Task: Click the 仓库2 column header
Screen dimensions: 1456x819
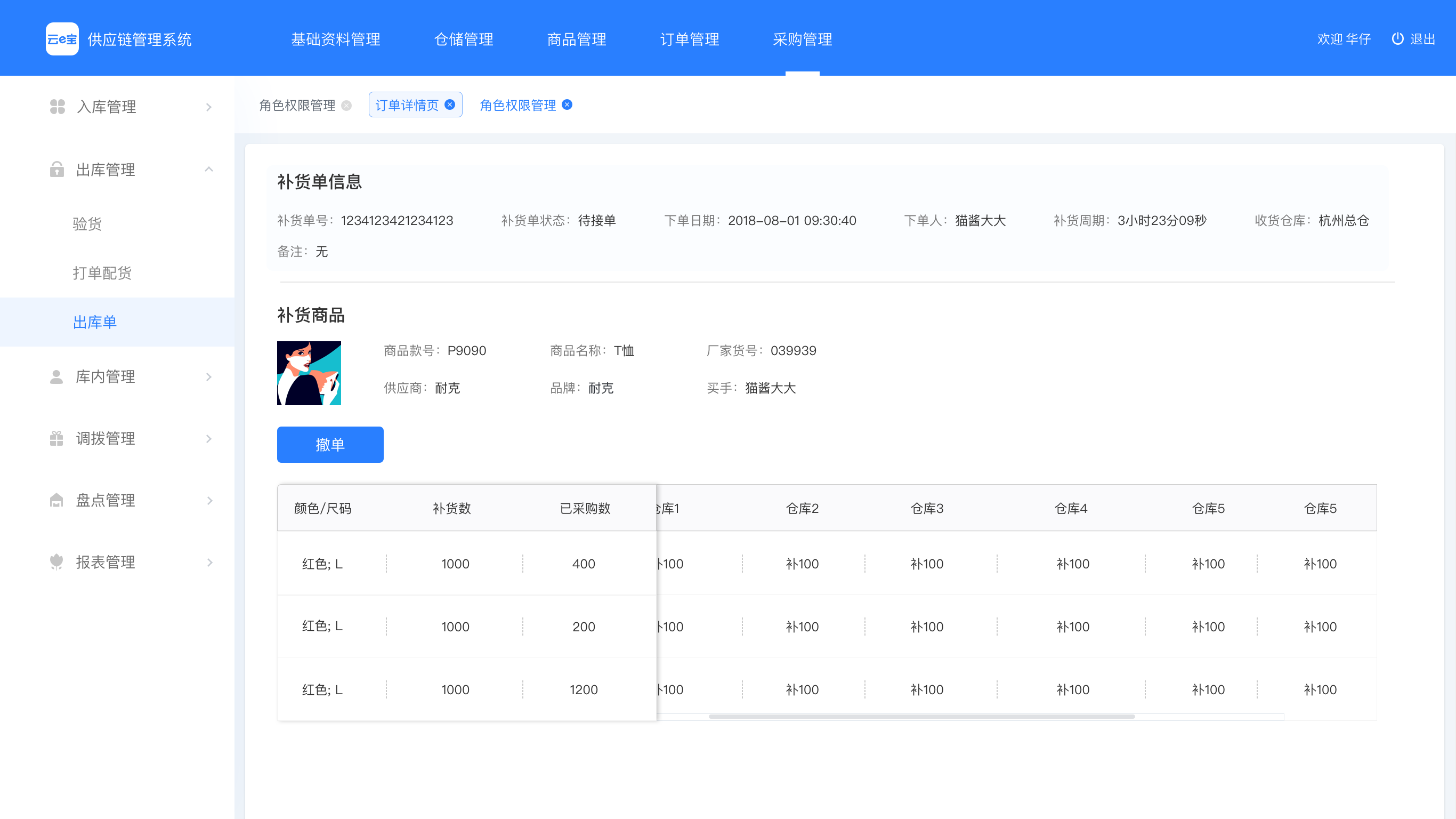Action: [802, 509]
